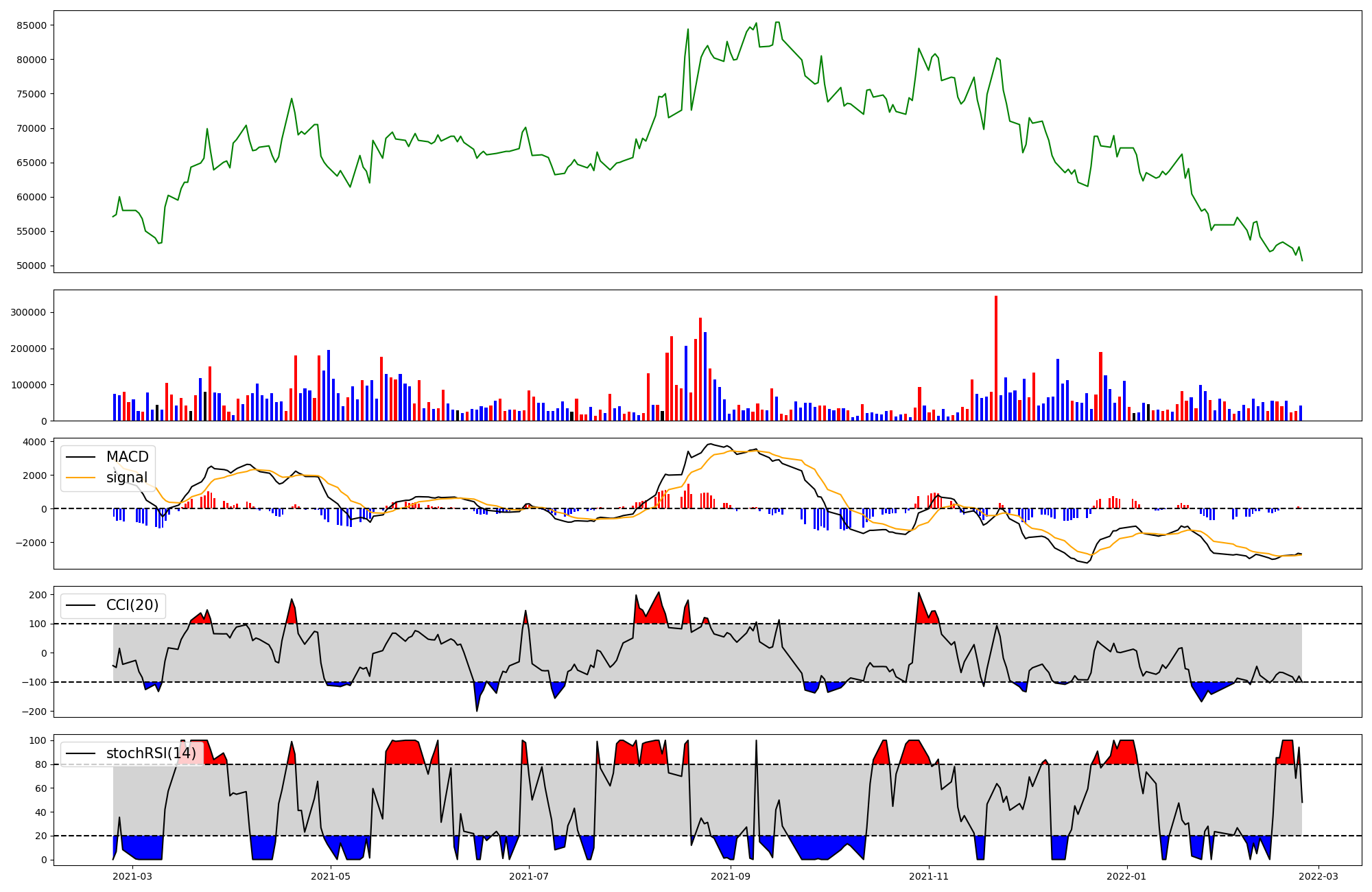Click the 2022-03 x-axis date label
This screenshot has height=892, width=1372.
pos(1318,876)
